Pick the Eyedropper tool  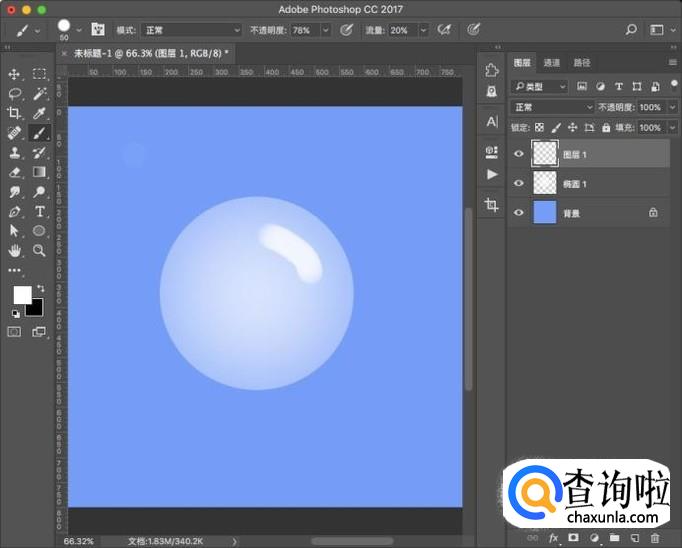pos(40,113)
